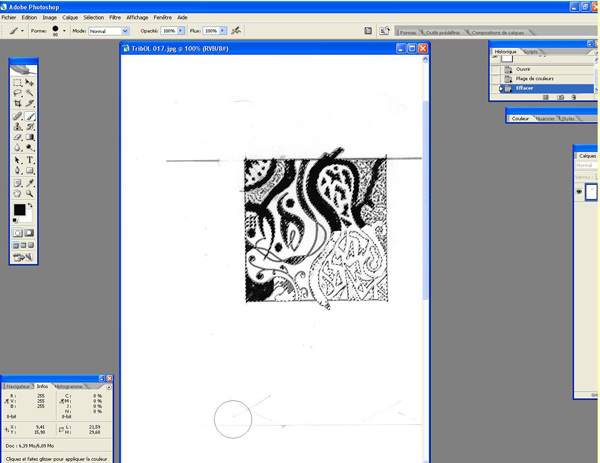
Task: Select the Ouvrir history state
Action: click(548, 69)
